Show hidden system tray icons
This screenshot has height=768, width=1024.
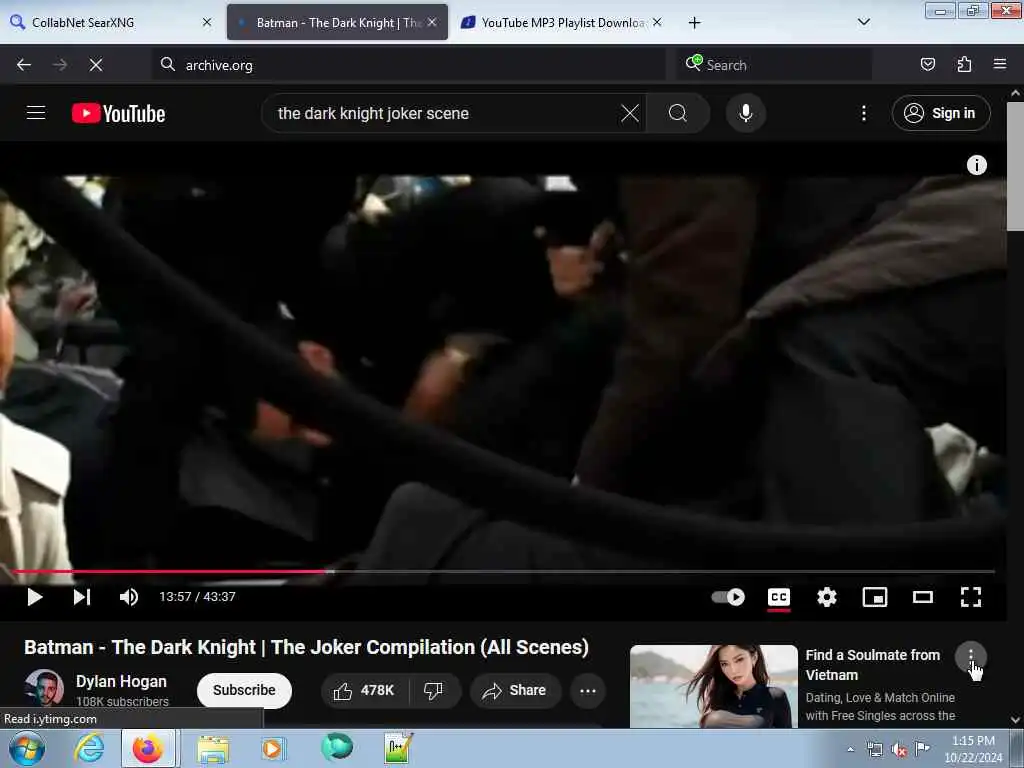pos(850,749)
